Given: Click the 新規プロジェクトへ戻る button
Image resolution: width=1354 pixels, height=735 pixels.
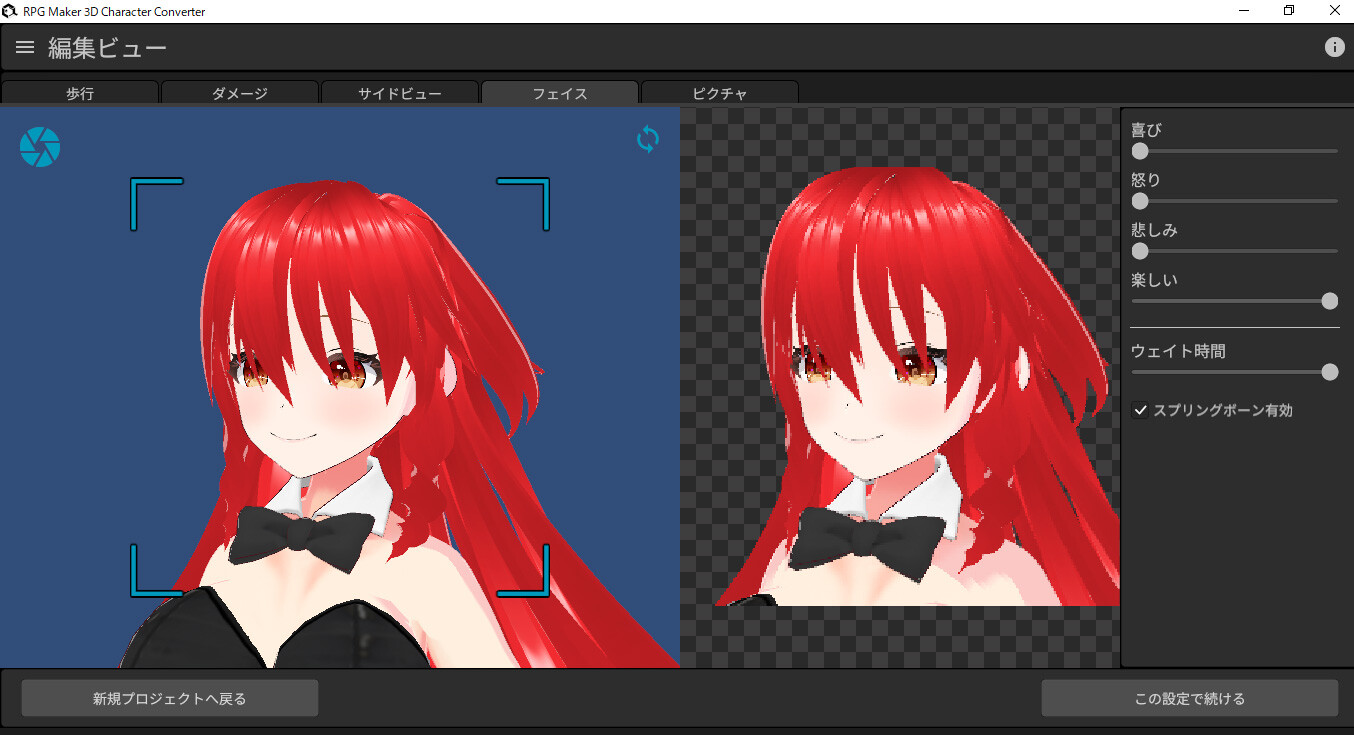Looking at the screenshot, I should (x=169, y=698).
